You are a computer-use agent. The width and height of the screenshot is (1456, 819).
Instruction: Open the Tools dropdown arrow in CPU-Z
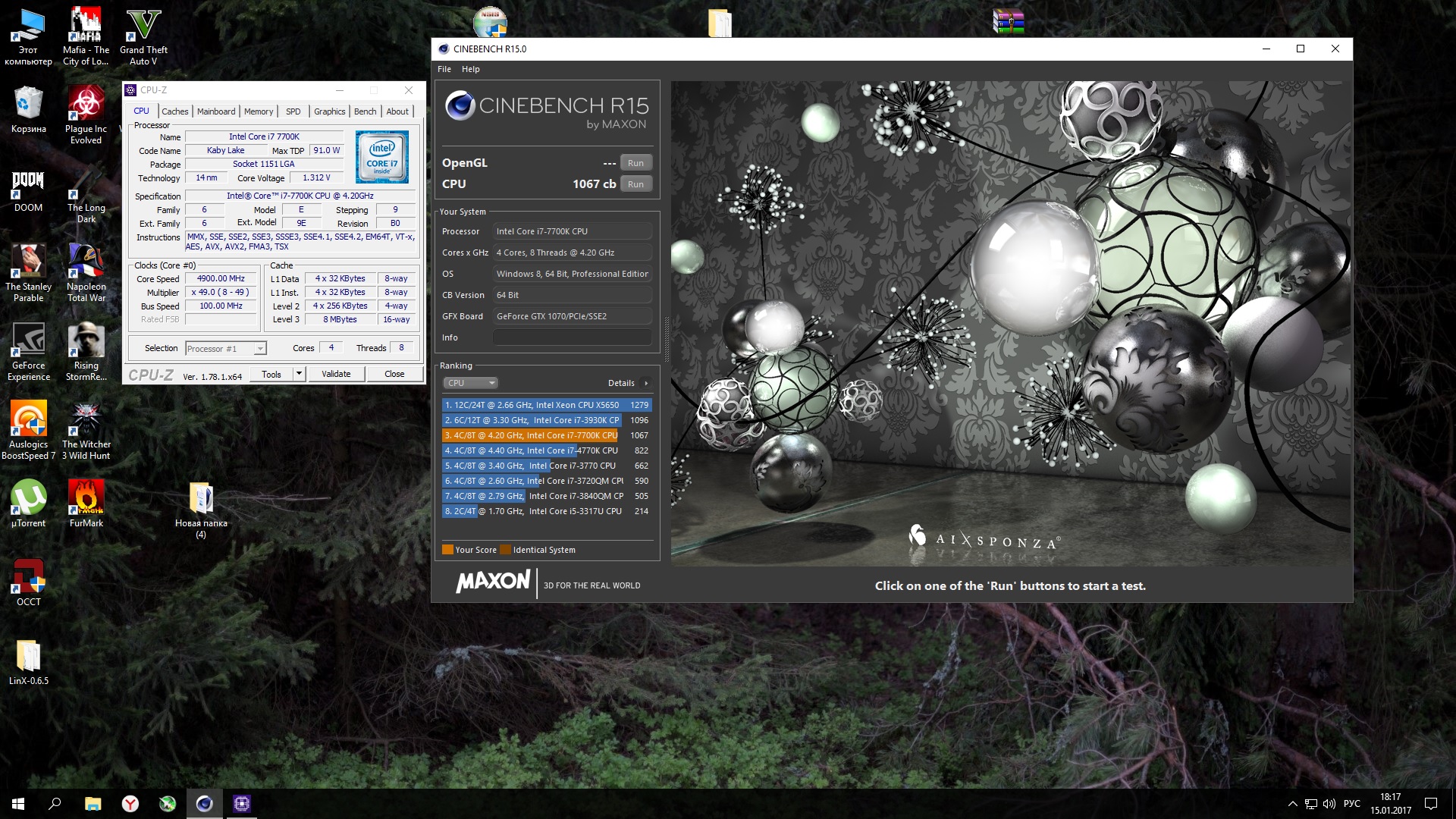click(299, 374)
